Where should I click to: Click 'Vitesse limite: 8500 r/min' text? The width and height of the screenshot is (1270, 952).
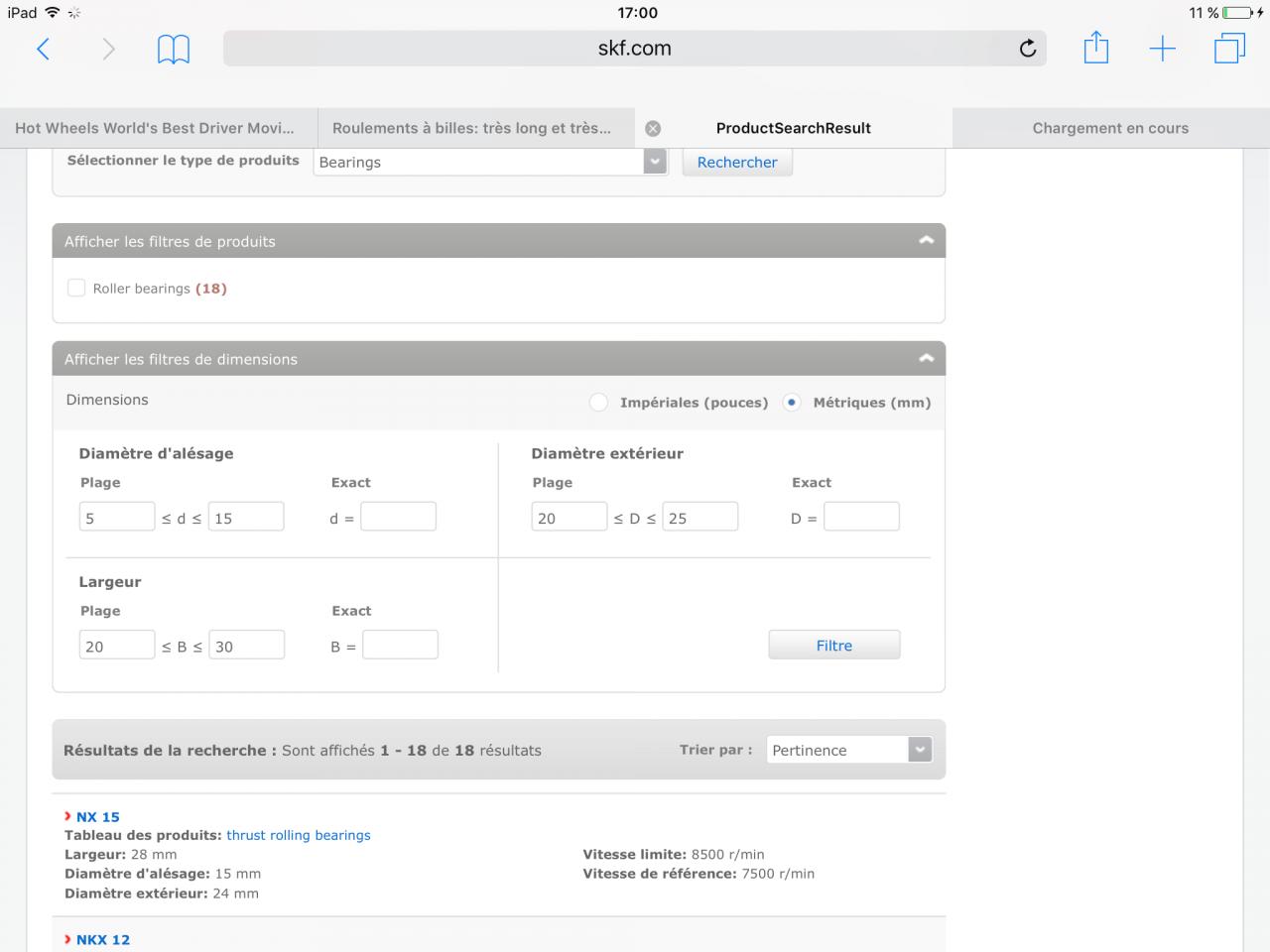674,854
